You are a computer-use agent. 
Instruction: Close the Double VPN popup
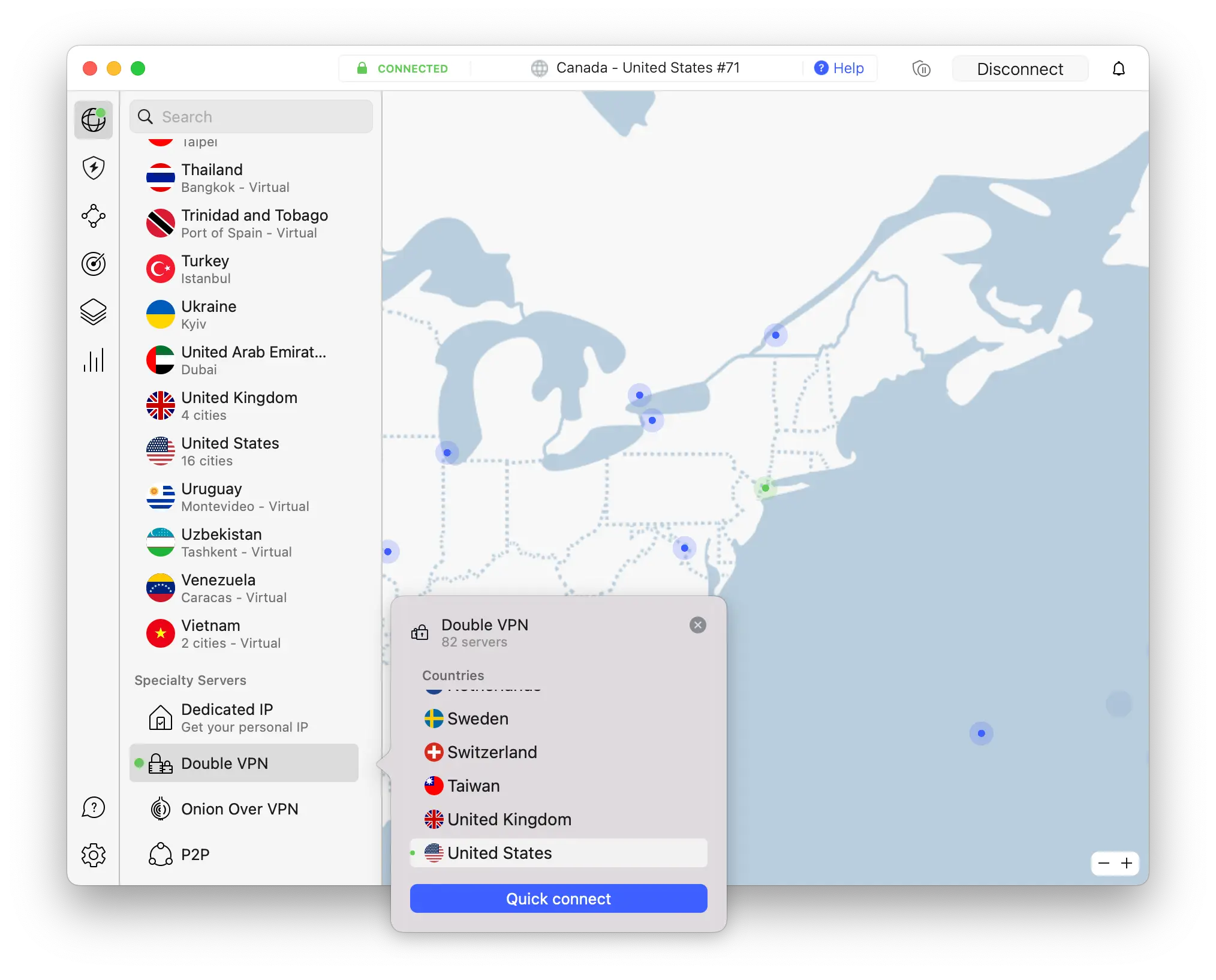[698, 625]
